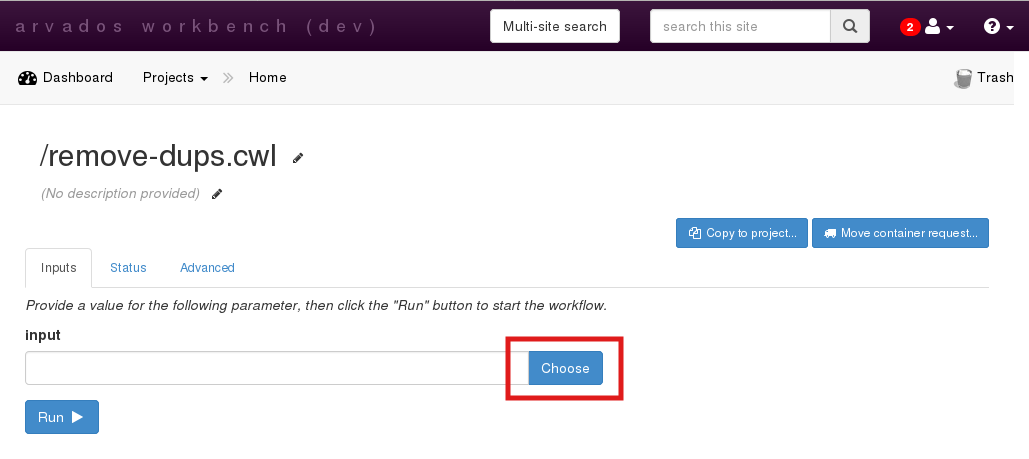Open the Advanced tab
The width and height of the screenshot is (1029, 459).
[x=207, y=268]
